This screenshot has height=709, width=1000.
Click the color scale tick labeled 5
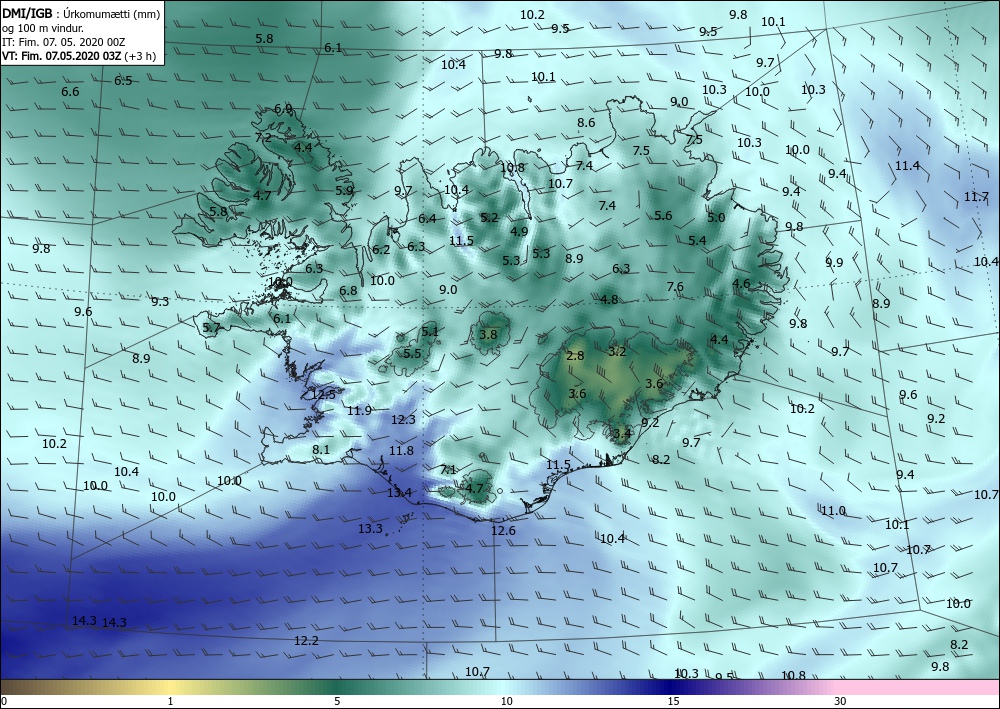pyautogui.click(x=337, y=701)
